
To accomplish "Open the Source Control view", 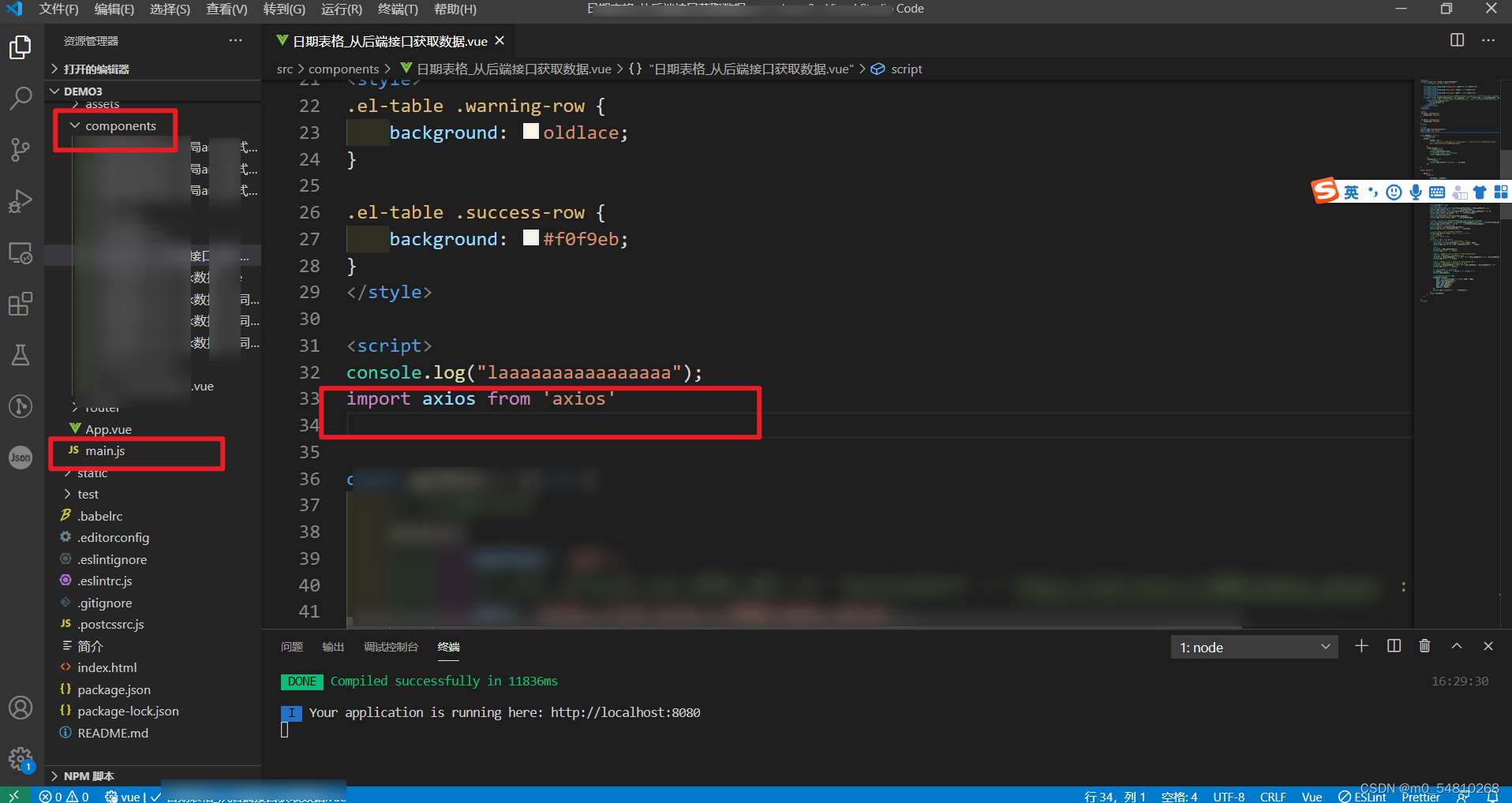I will (x=21, y=150).
